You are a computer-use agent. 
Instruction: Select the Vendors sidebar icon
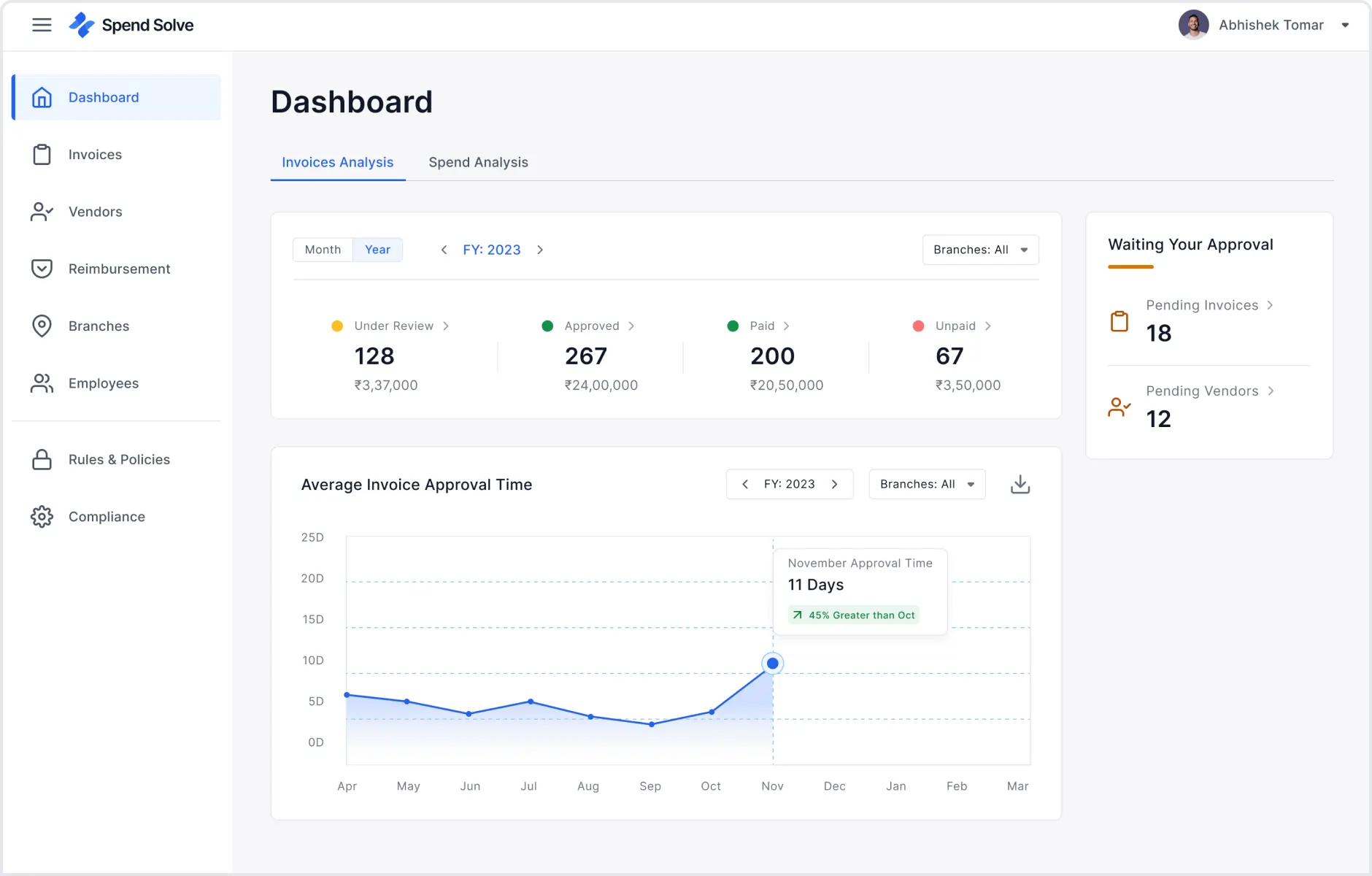click(42, 212)
